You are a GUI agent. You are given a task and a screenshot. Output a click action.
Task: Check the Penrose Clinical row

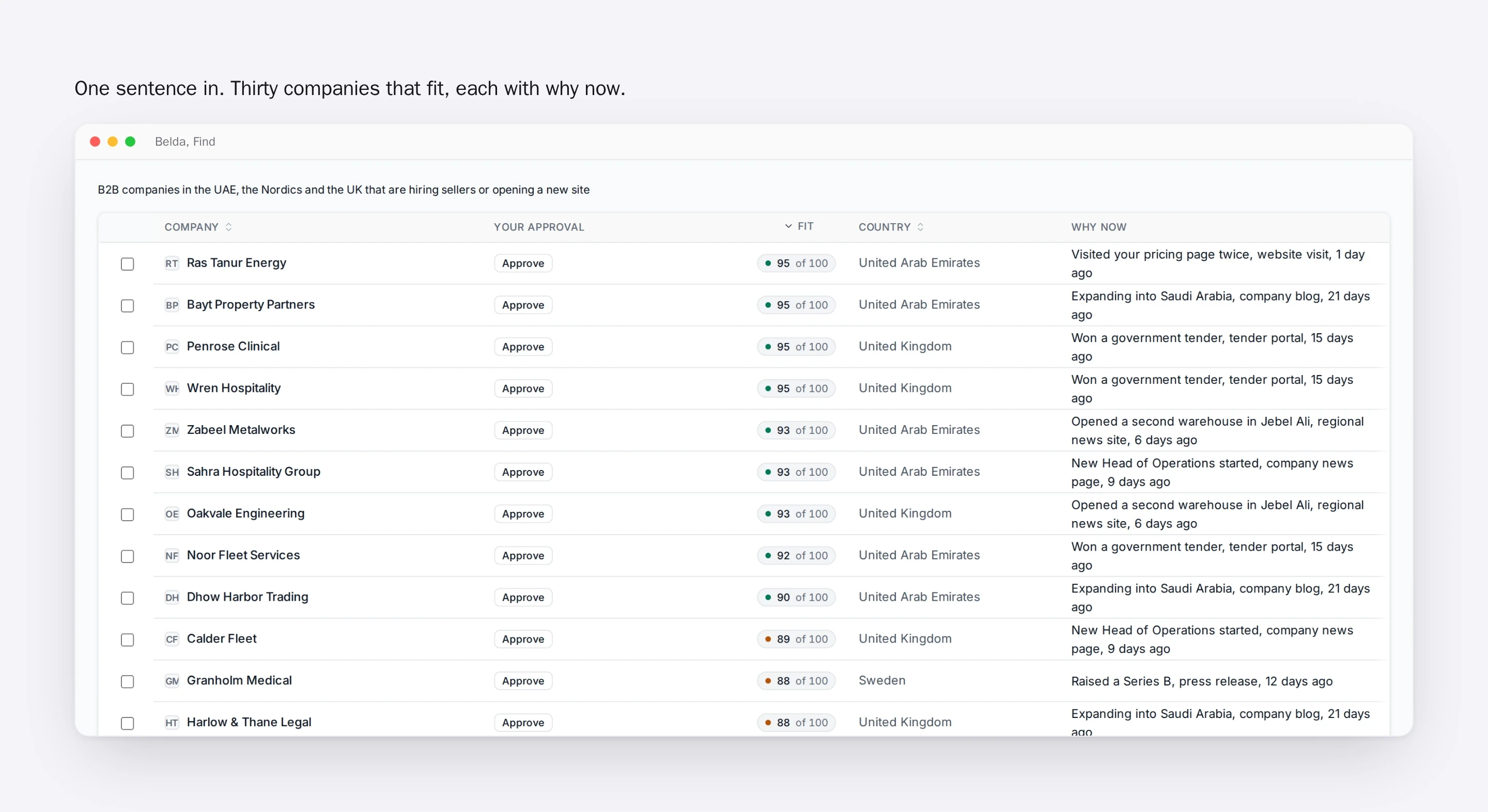point(127,347)
